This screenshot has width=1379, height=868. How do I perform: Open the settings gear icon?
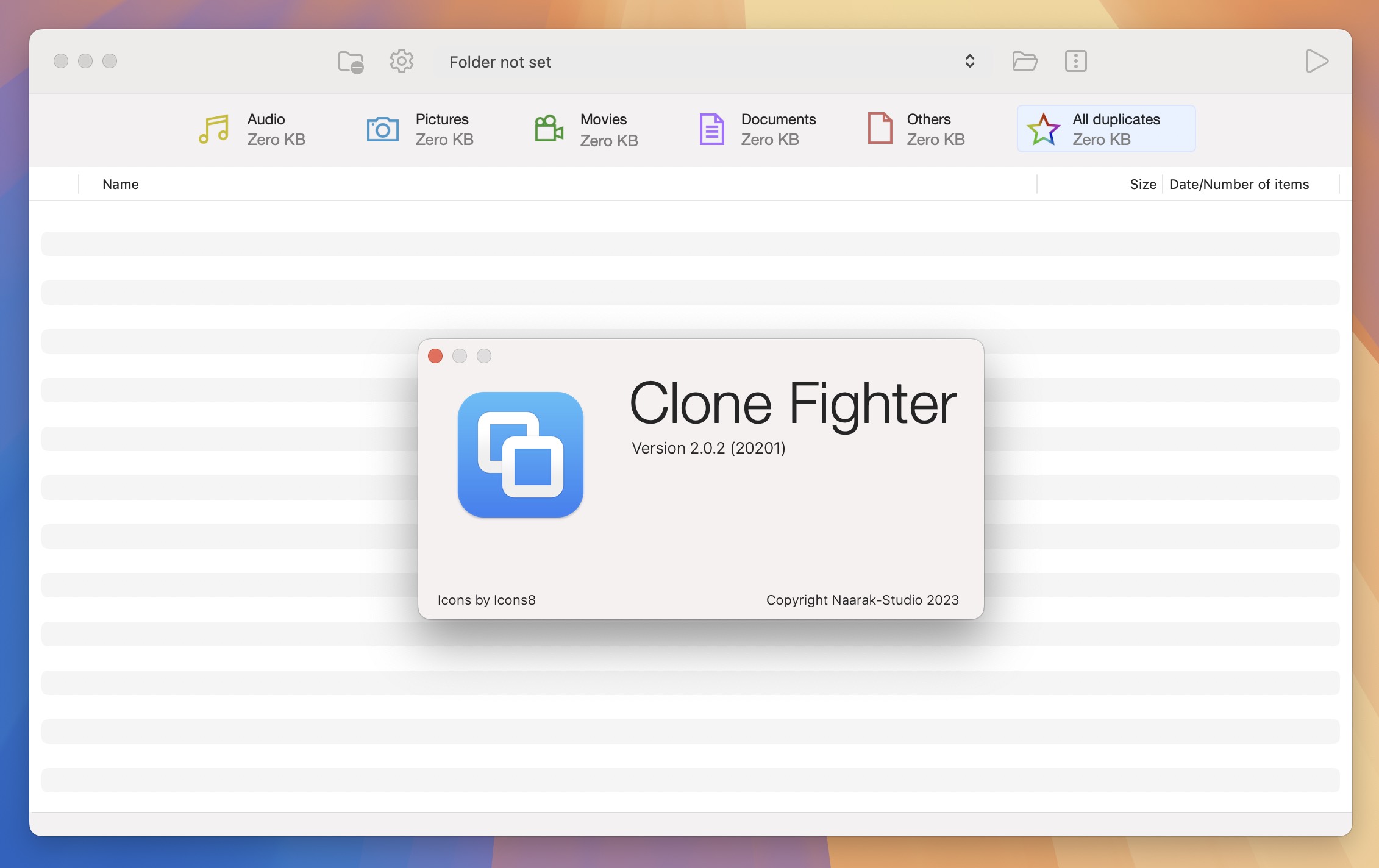[401, 61]
